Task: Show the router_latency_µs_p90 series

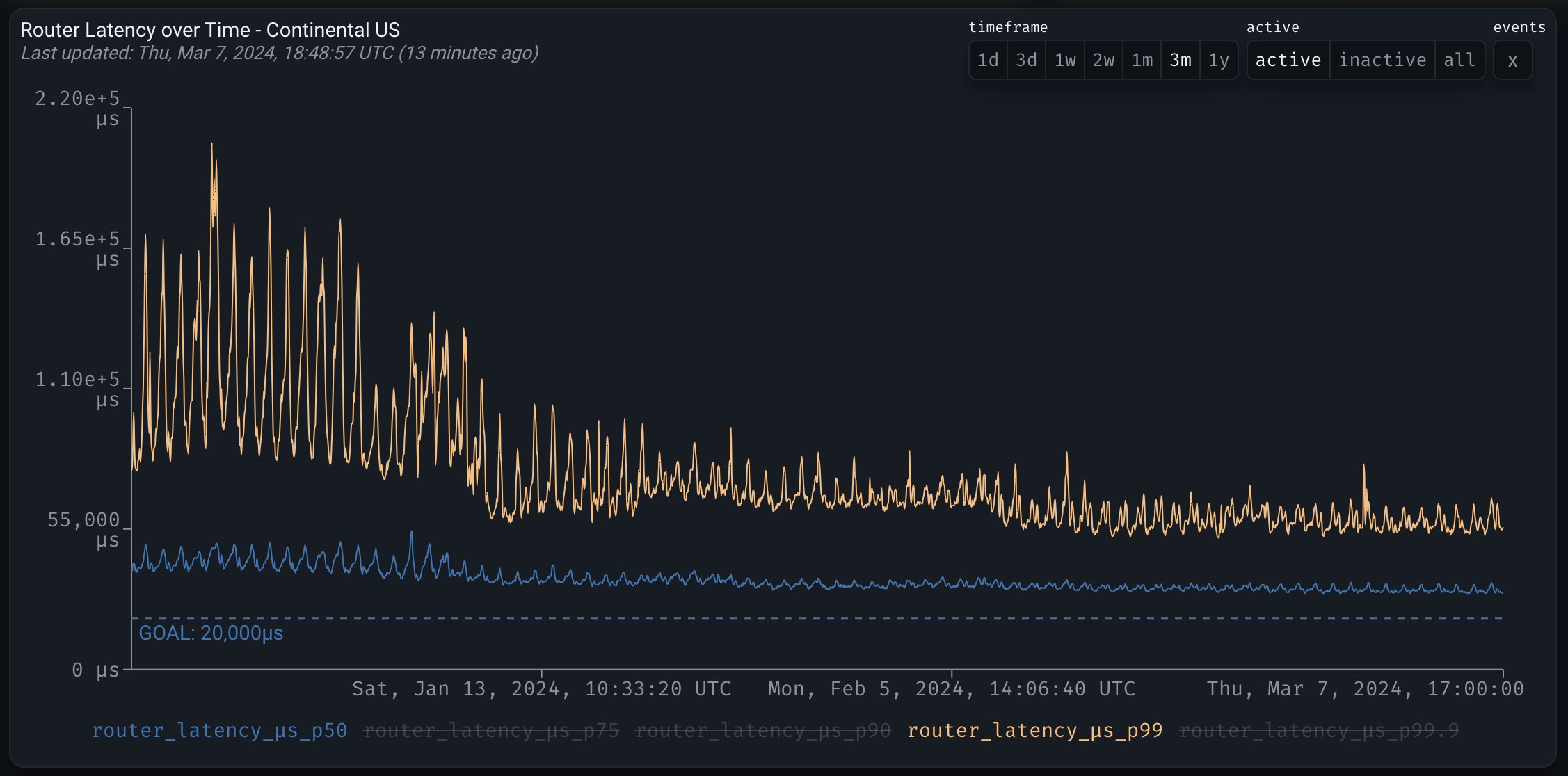Action: point(762,730)
